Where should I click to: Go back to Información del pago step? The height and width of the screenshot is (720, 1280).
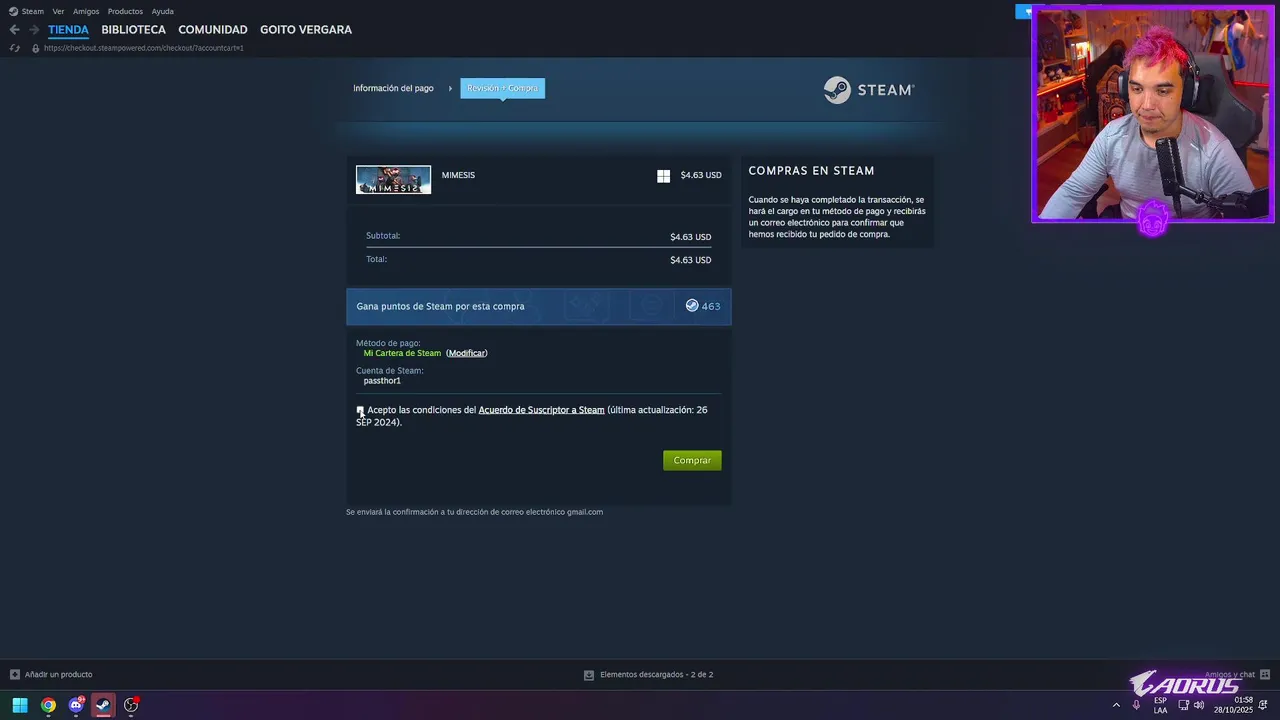point(393,88)
